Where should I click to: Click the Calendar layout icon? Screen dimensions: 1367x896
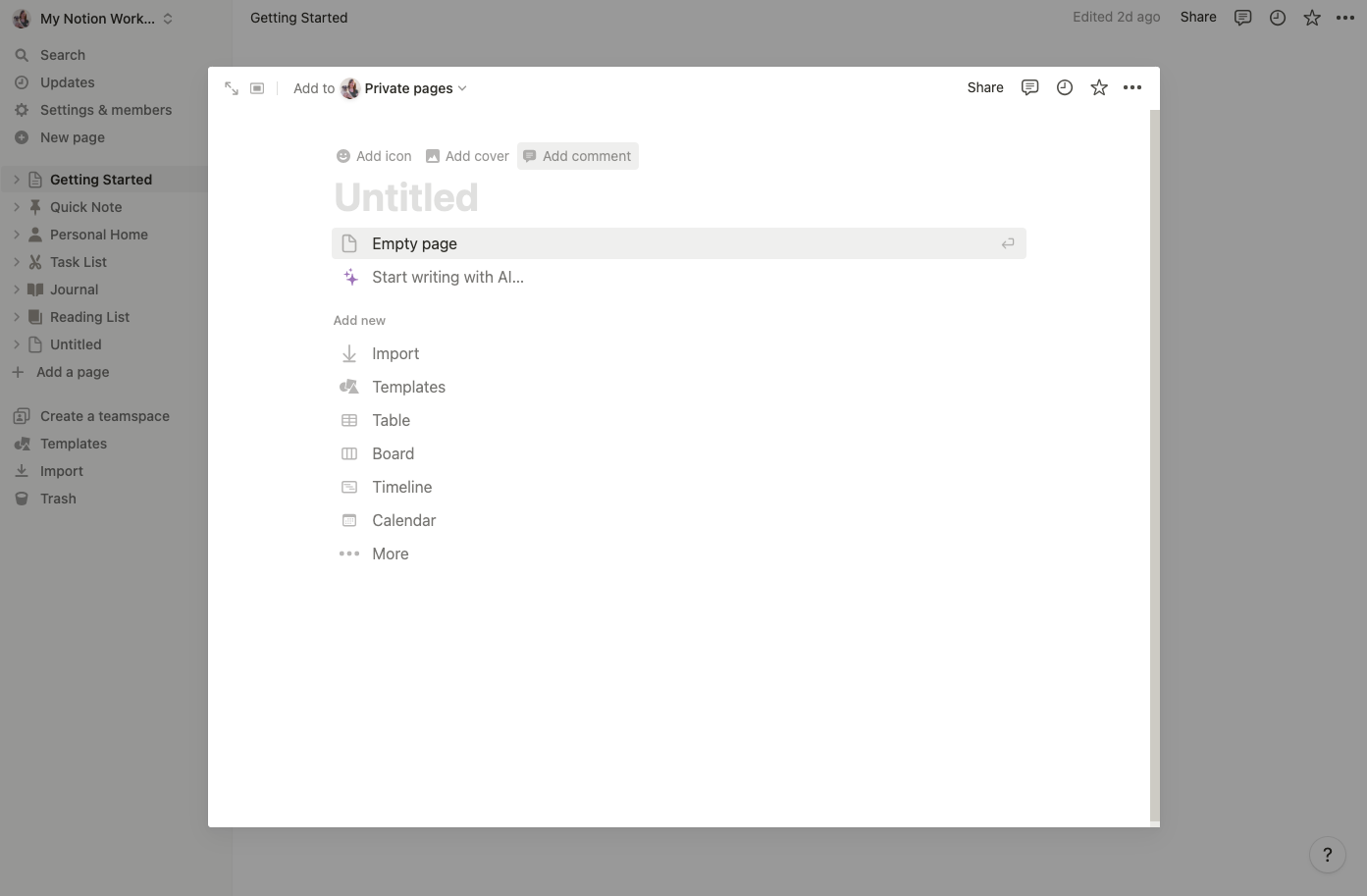(x=349, y=520)
